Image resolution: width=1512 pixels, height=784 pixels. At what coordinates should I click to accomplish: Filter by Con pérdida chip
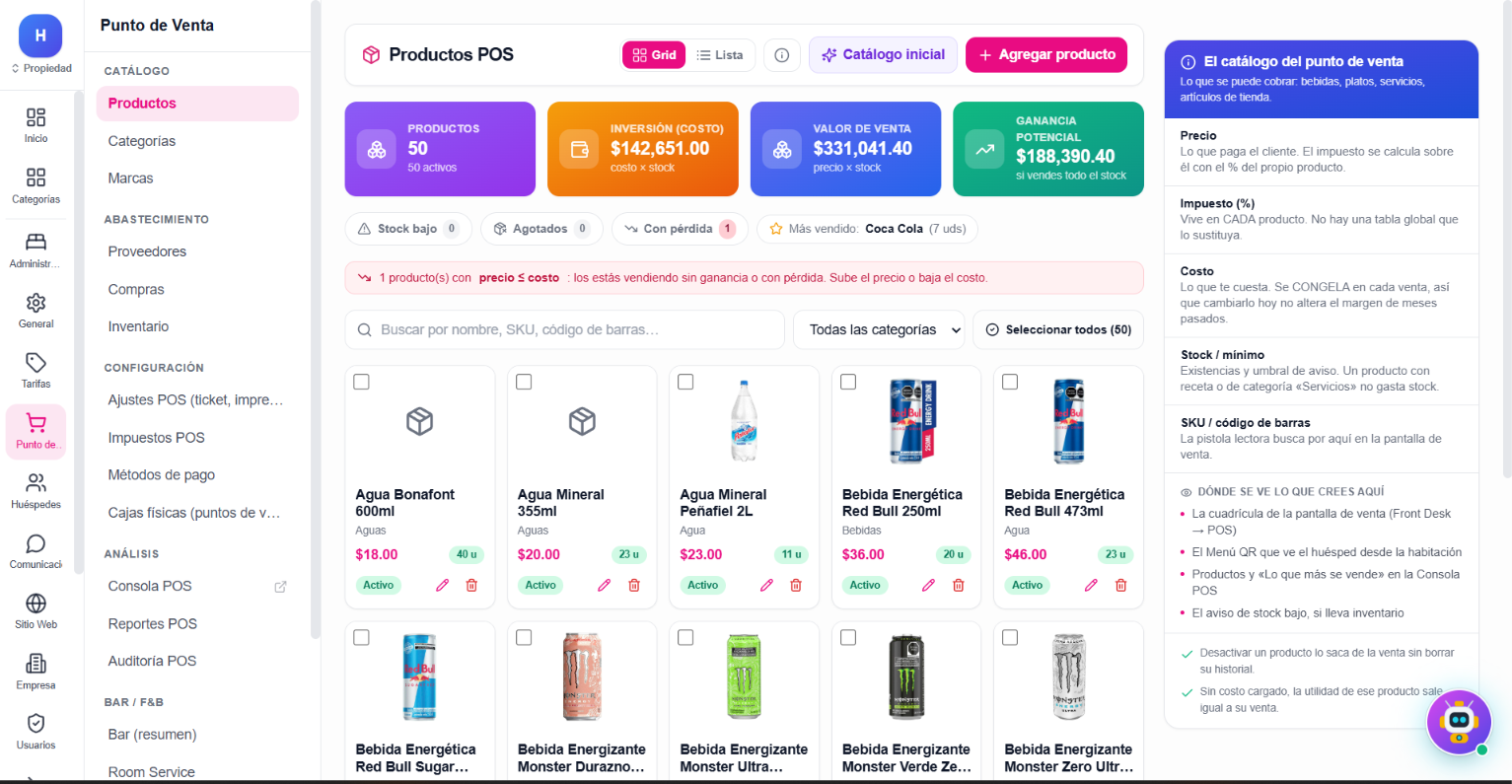(x=680, y=229)
